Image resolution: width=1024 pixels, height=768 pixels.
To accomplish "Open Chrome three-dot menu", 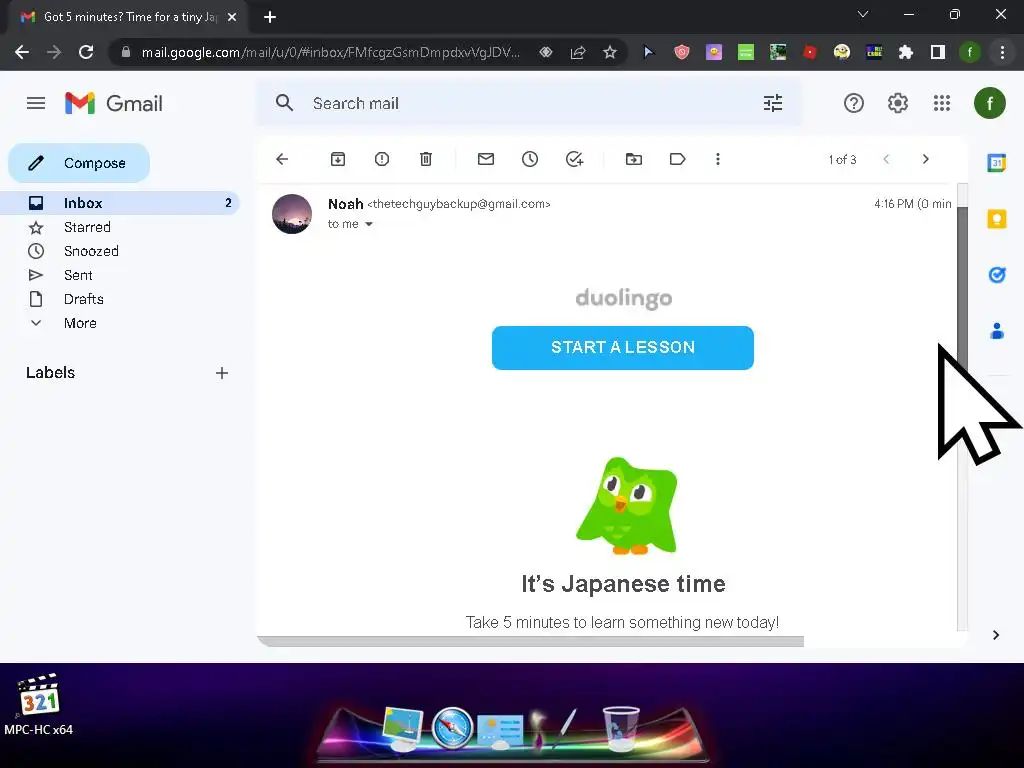I will pos(1002,52).
